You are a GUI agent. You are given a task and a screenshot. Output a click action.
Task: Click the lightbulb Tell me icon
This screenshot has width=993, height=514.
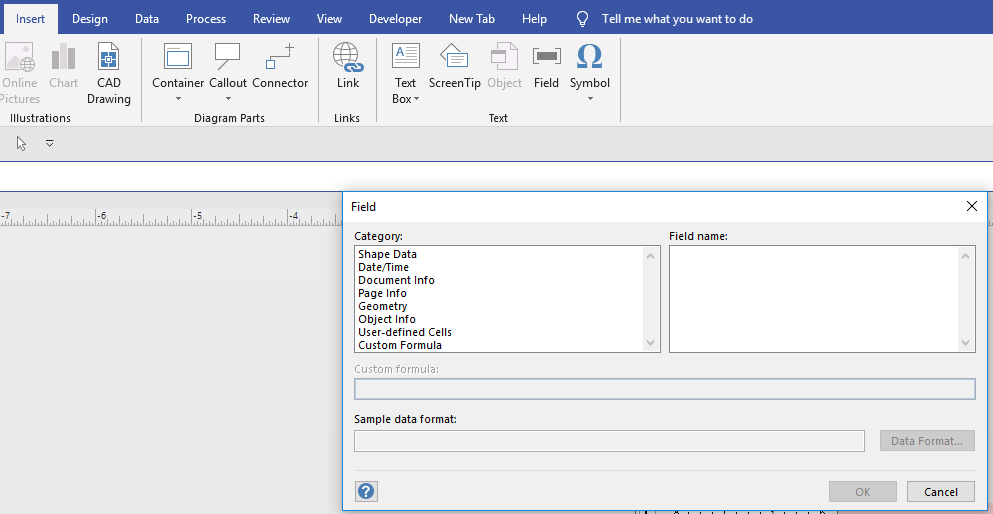pyautogui.click(x=583, y=19)
